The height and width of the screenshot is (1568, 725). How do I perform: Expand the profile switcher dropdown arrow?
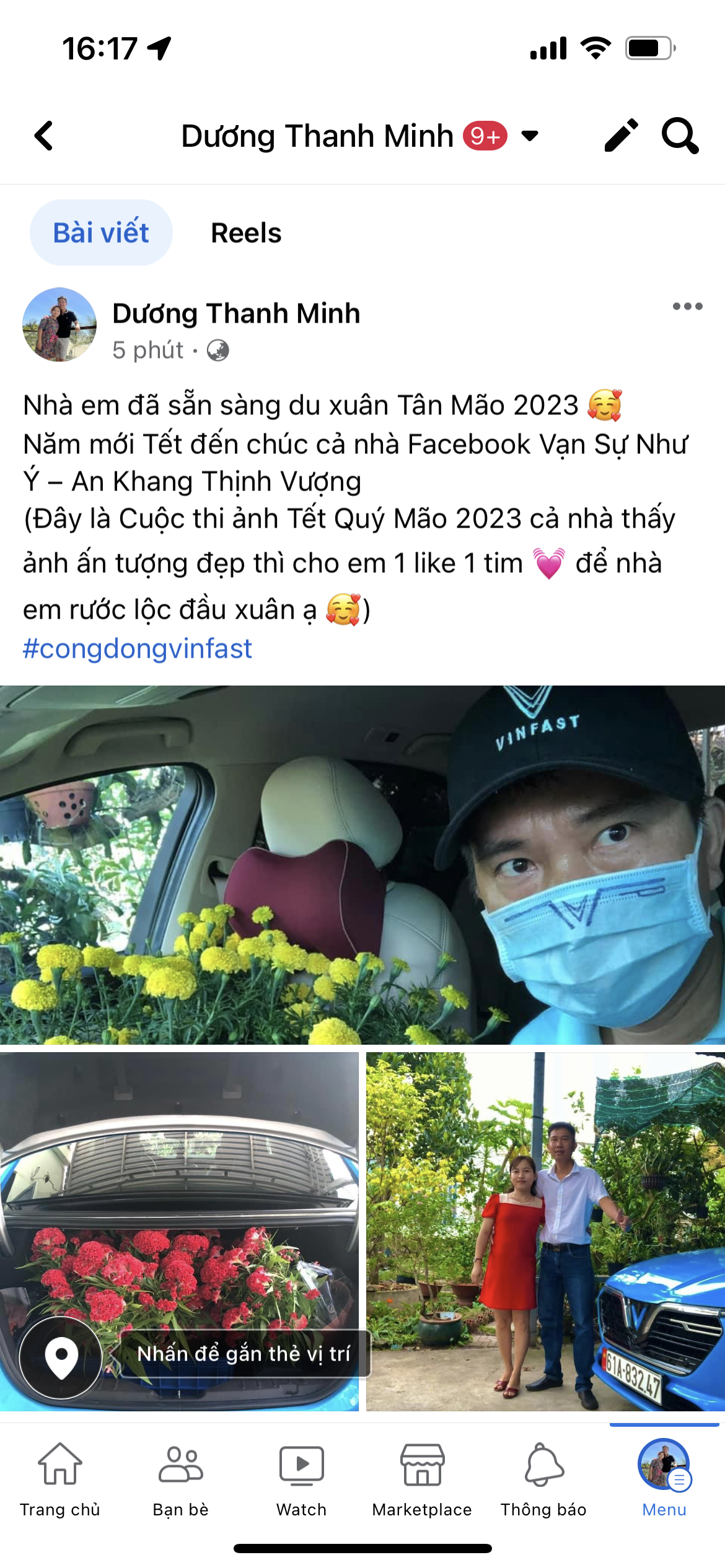pyautogui.click(x=530, y=136)
